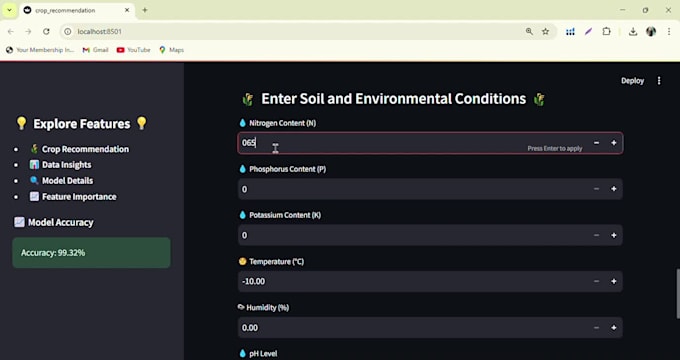The height and width of the screenshot is (360, 680).
Task: Click Model Details in sidebar
Action: pos(61,180)
